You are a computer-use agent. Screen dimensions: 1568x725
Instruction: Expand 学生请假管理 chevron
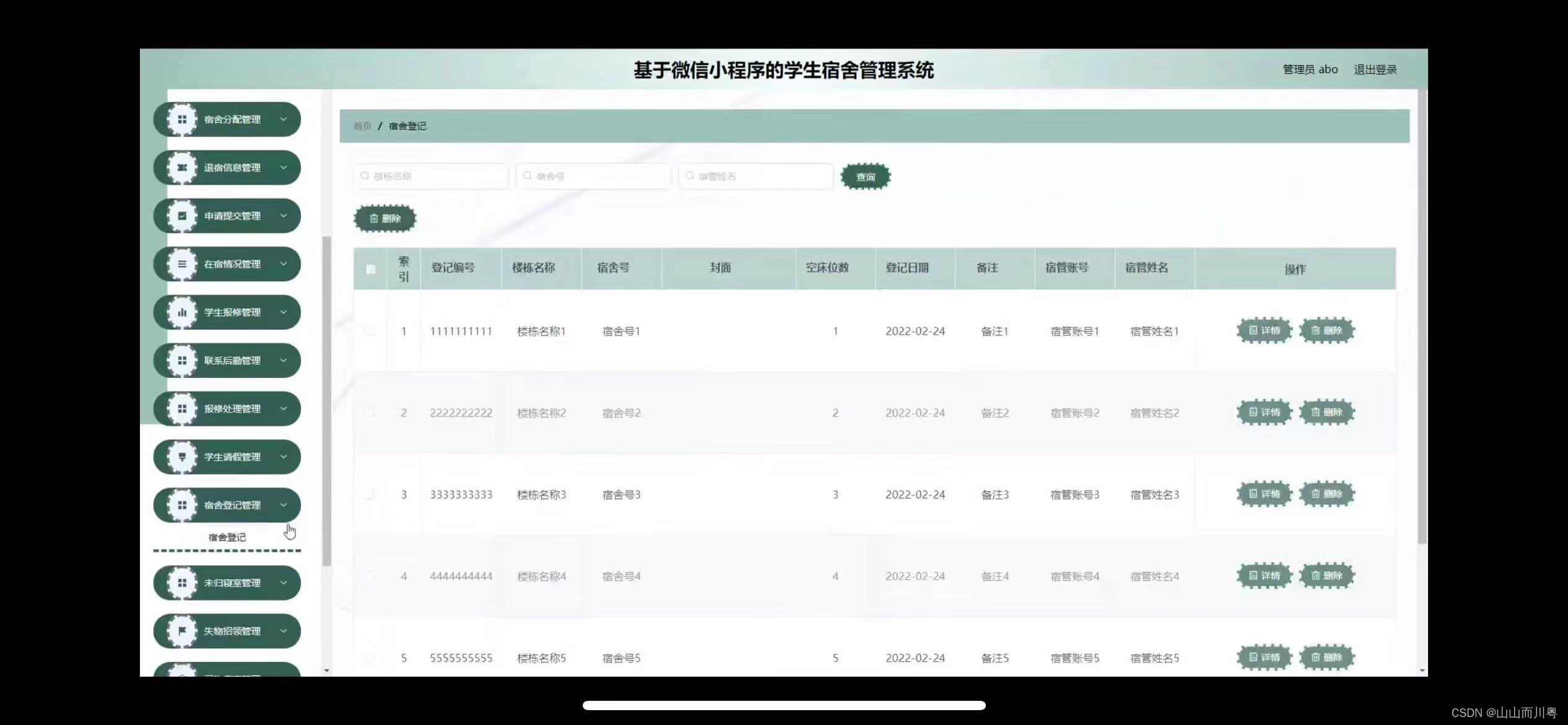click(284, 457)
